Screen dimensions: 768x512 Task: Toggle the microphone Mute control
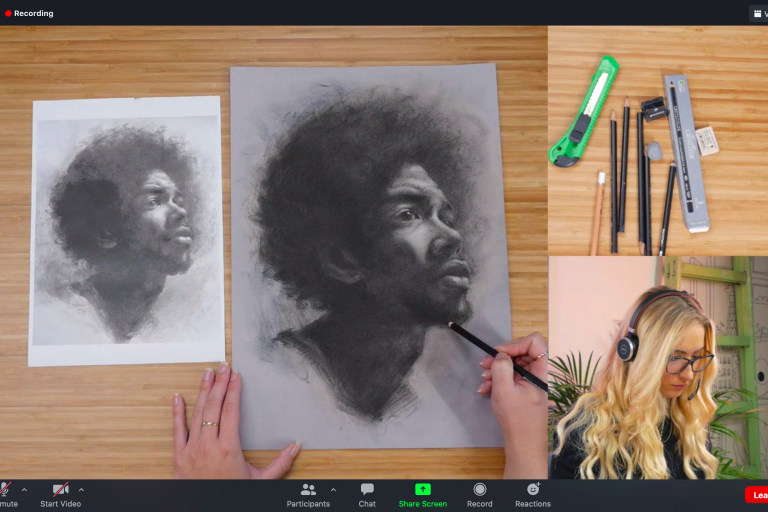5,490
